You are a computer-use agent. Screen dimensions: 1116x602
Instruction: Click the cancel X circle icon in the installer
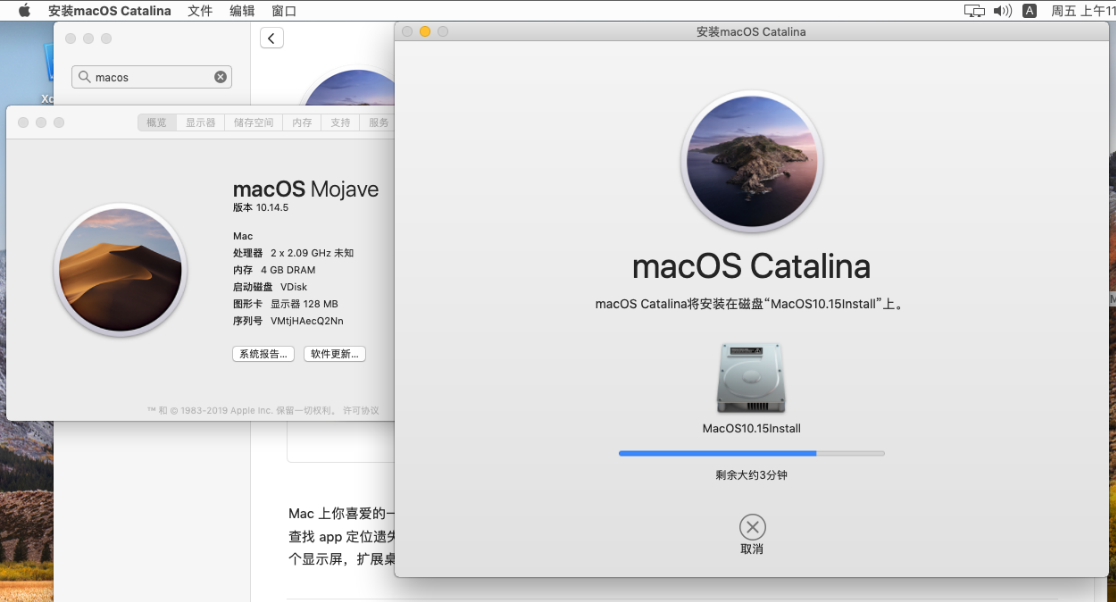tap(752, 527)
